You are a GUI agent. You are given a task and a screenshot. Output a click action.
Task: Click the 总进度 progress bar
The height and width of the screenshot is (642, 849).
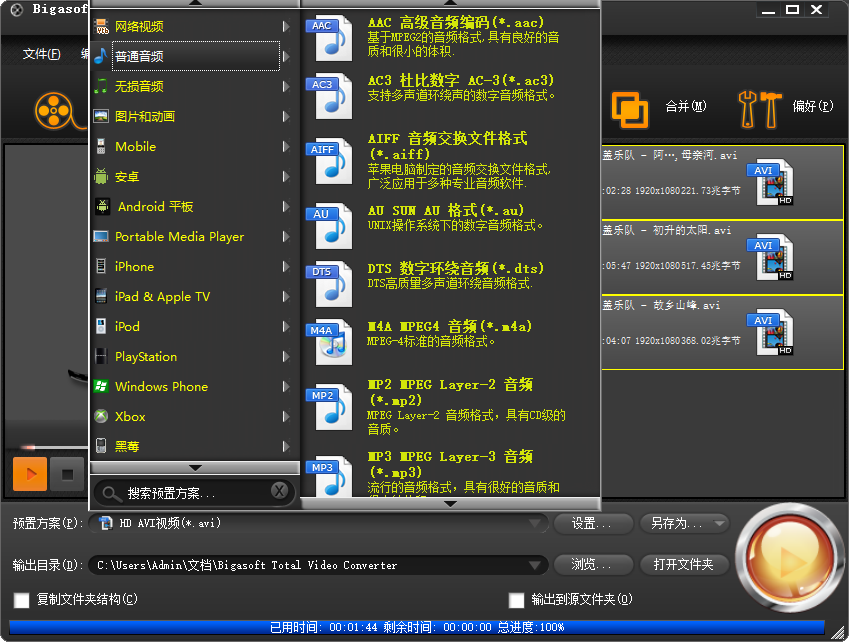pos(420,628)
